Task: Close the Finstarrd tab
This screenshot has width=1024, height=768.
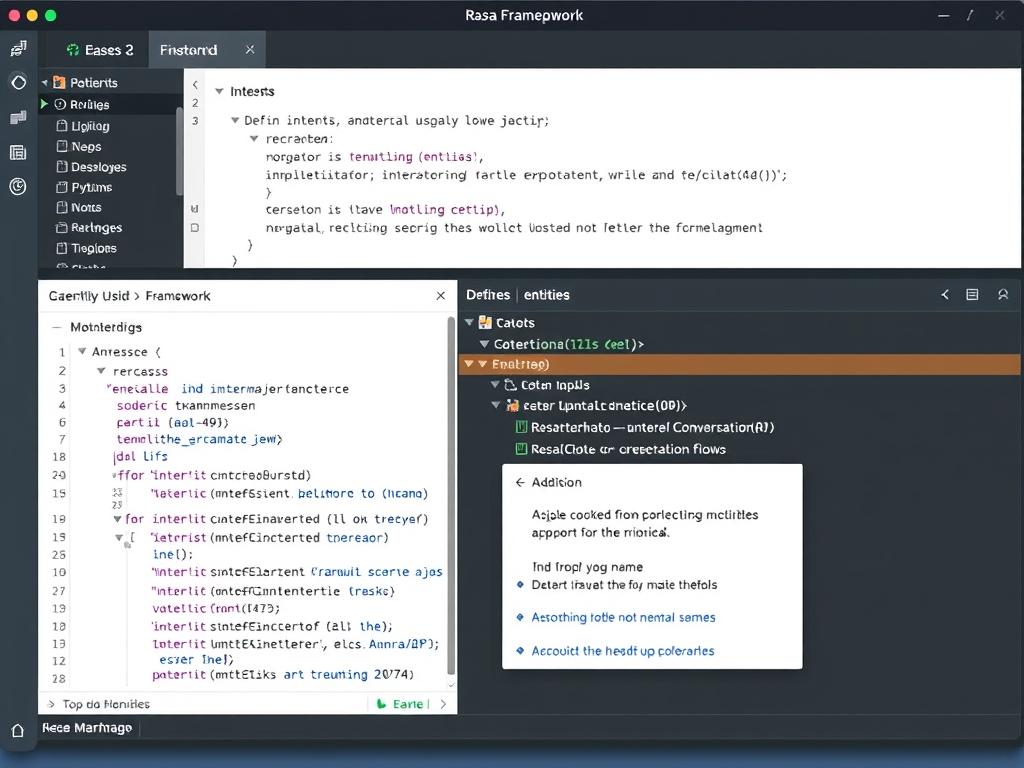Action: click(x=250, y=50)
